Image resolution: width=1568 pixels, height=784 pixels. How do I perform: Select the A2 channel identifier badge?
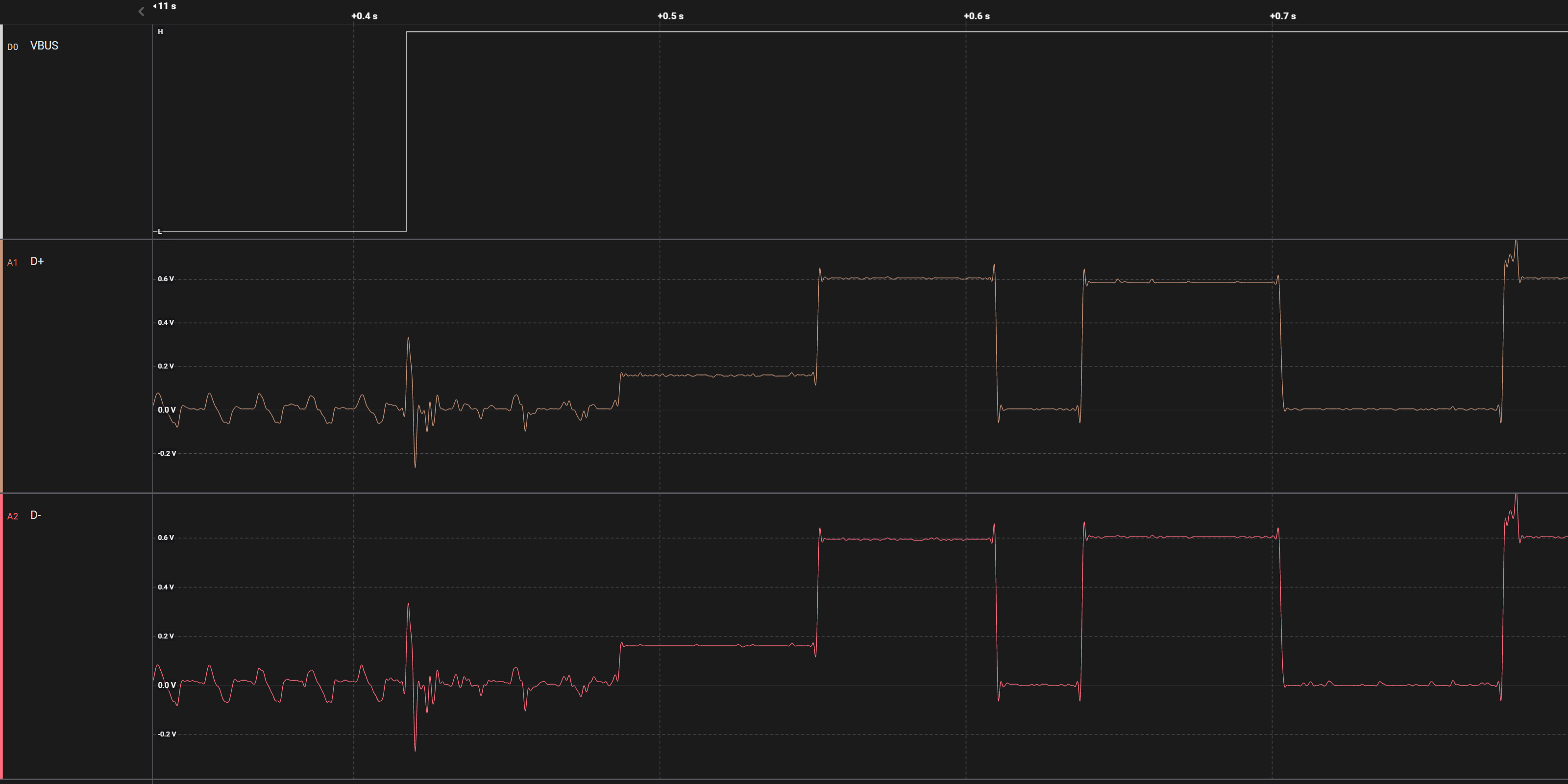[x=13, y=515]
